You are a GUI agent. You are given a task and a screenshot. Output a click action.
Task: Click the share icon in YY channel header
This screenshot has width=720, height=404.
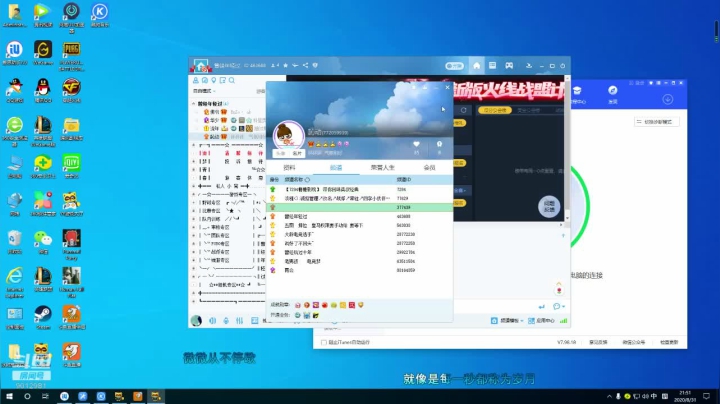[x=305, y=65]
